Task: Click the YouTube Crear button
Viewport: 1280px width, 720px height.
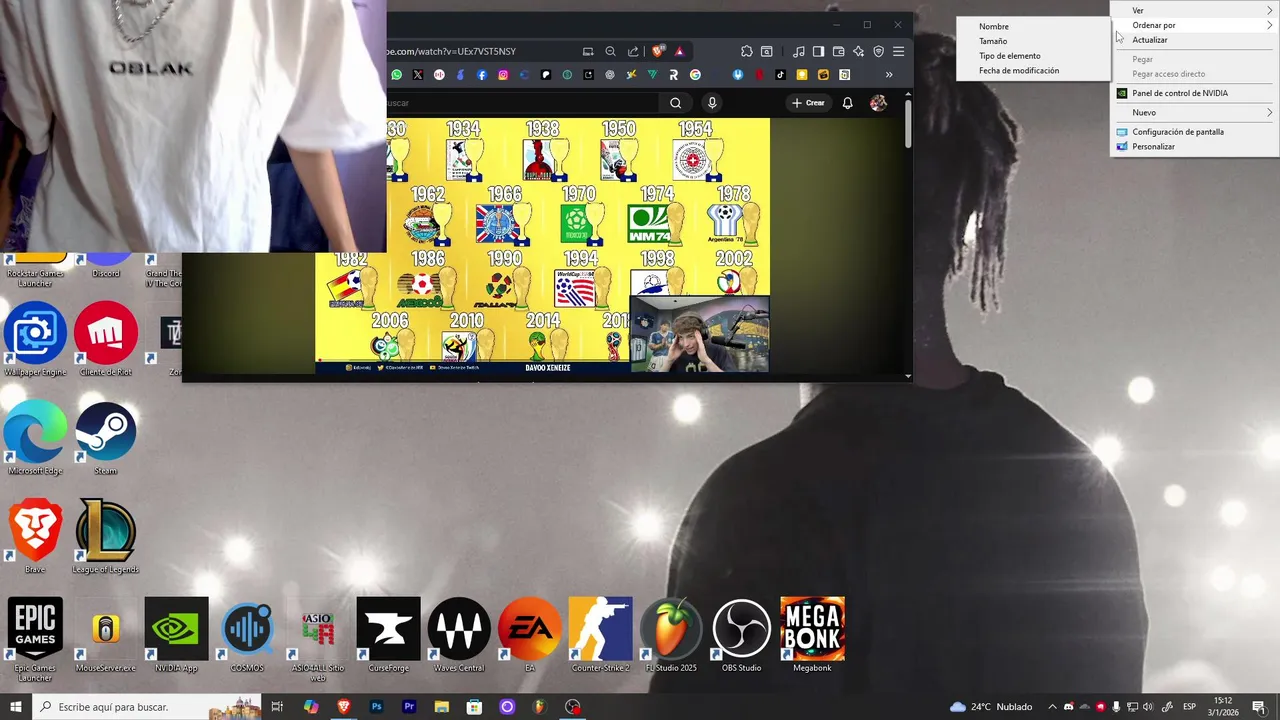Action: (808, 103)
